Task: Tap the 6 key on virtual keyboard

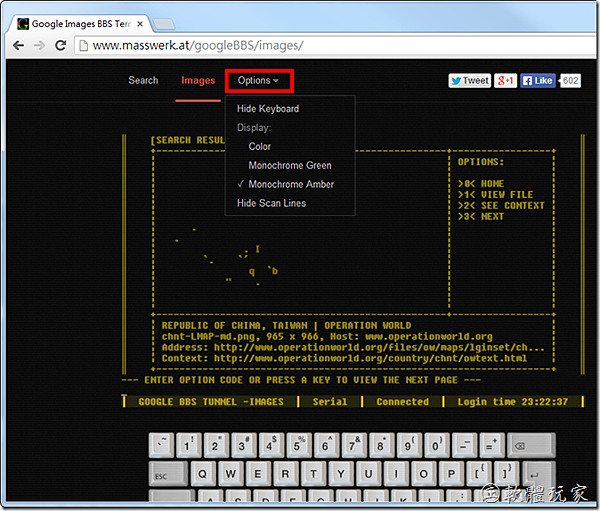Action: tap(326, 445)
